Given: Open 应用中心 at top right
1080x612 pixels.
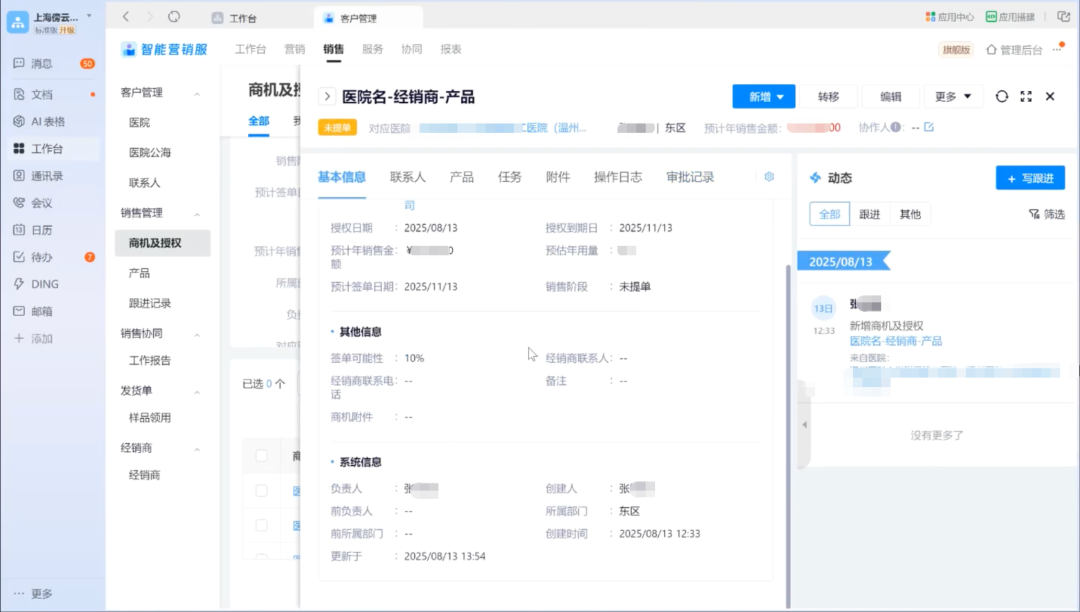Looking at the screenshot, I should click(950, 16).
